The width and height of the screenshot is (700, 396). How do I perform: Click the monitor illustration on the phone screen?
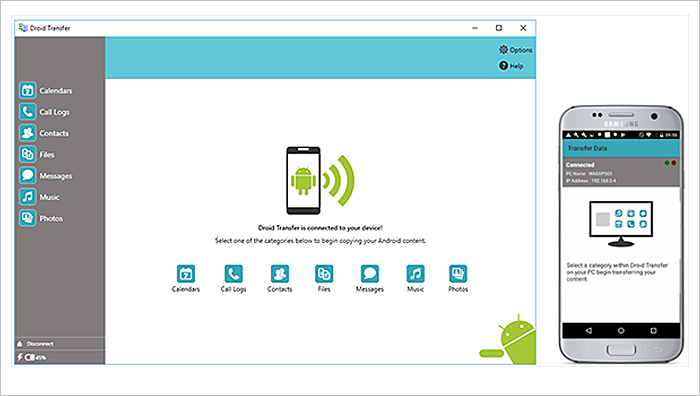[x=621, y=224]
